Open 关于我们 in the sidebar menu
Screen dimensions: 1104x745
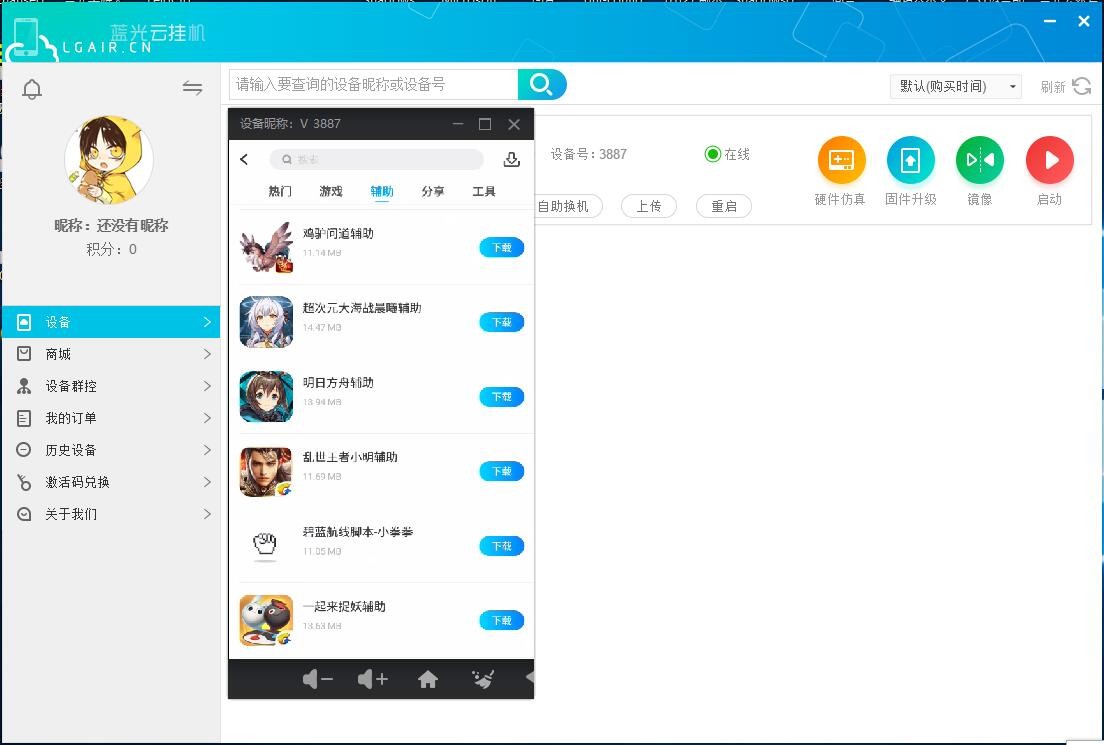point(111,514)
